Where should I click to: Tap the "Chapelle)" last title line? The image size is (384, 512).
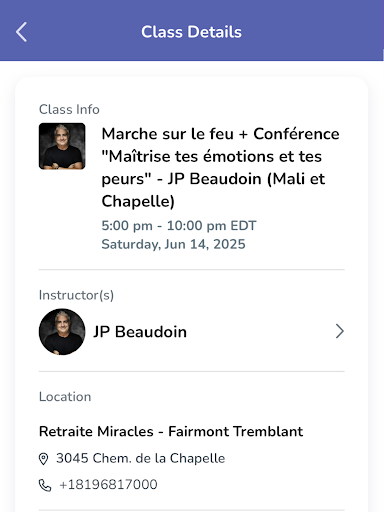point(138,201)
